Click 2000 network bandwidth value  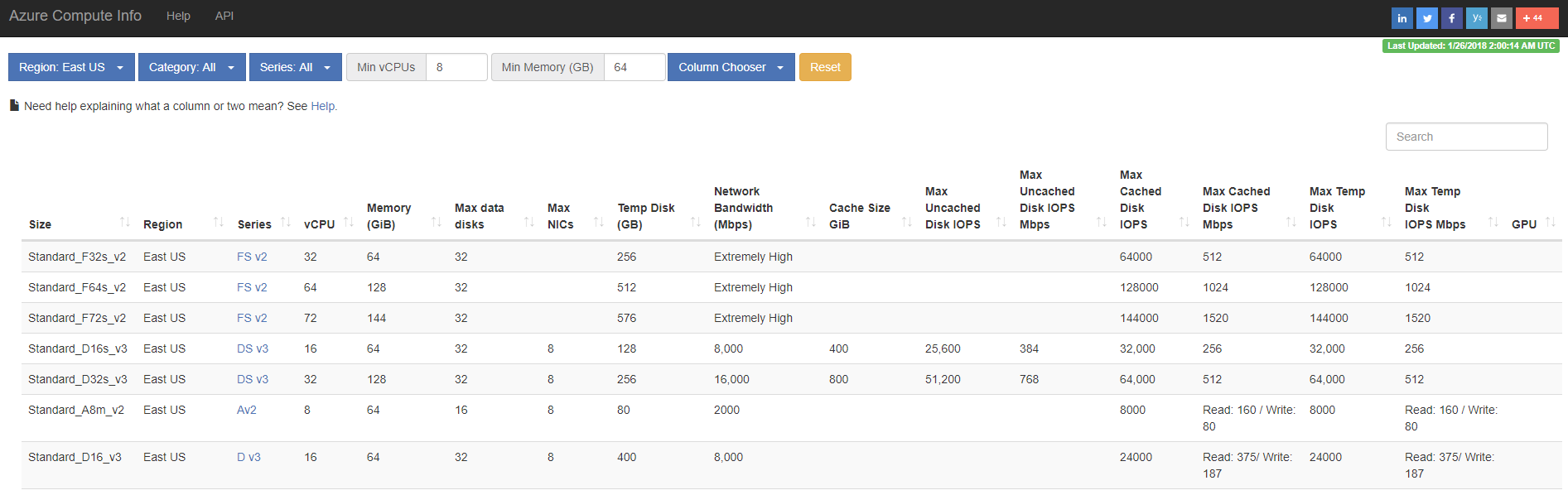[x=726, y=410]
